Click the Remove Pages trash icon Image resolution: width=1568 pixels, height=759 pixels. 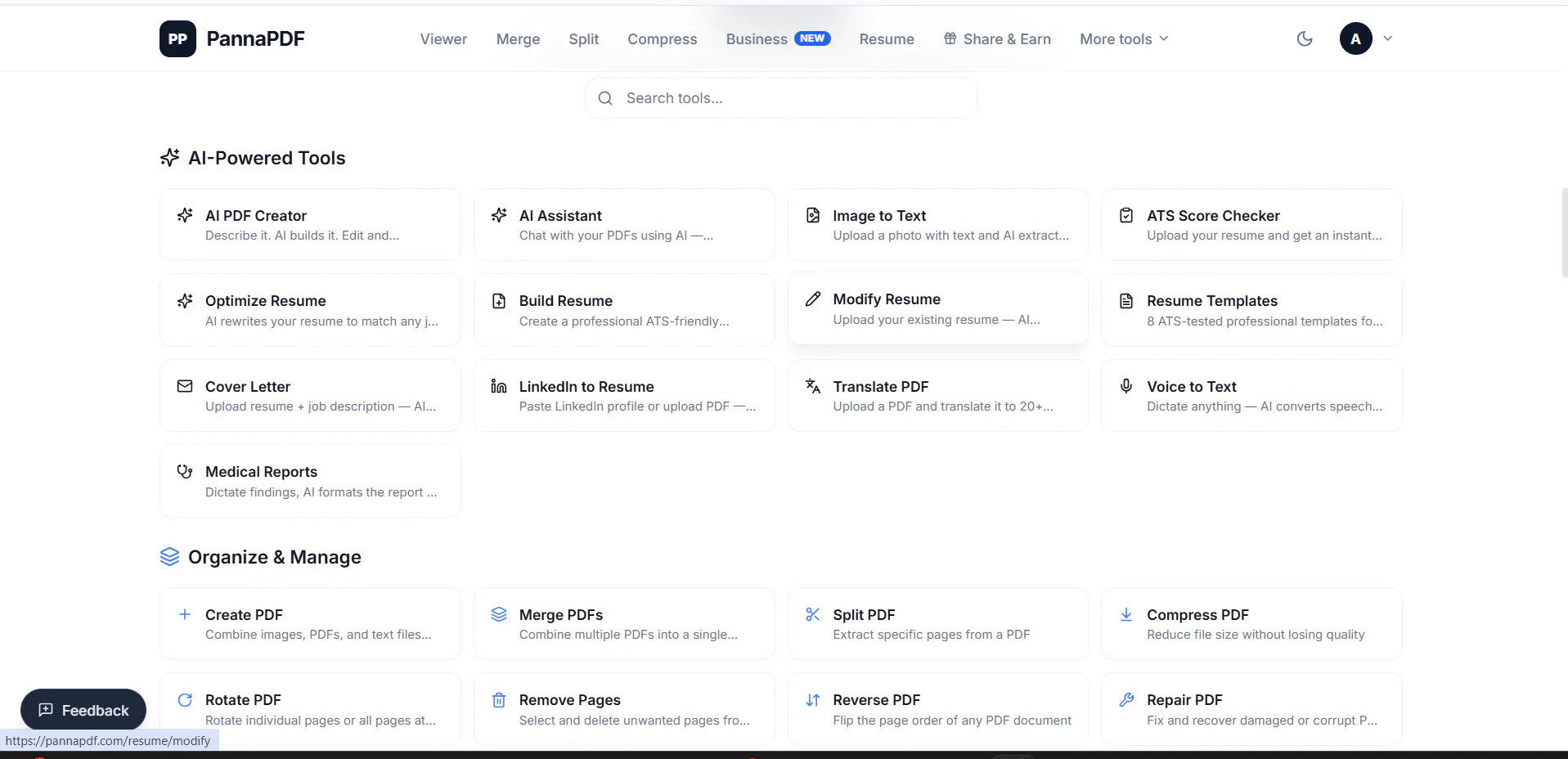499,700
